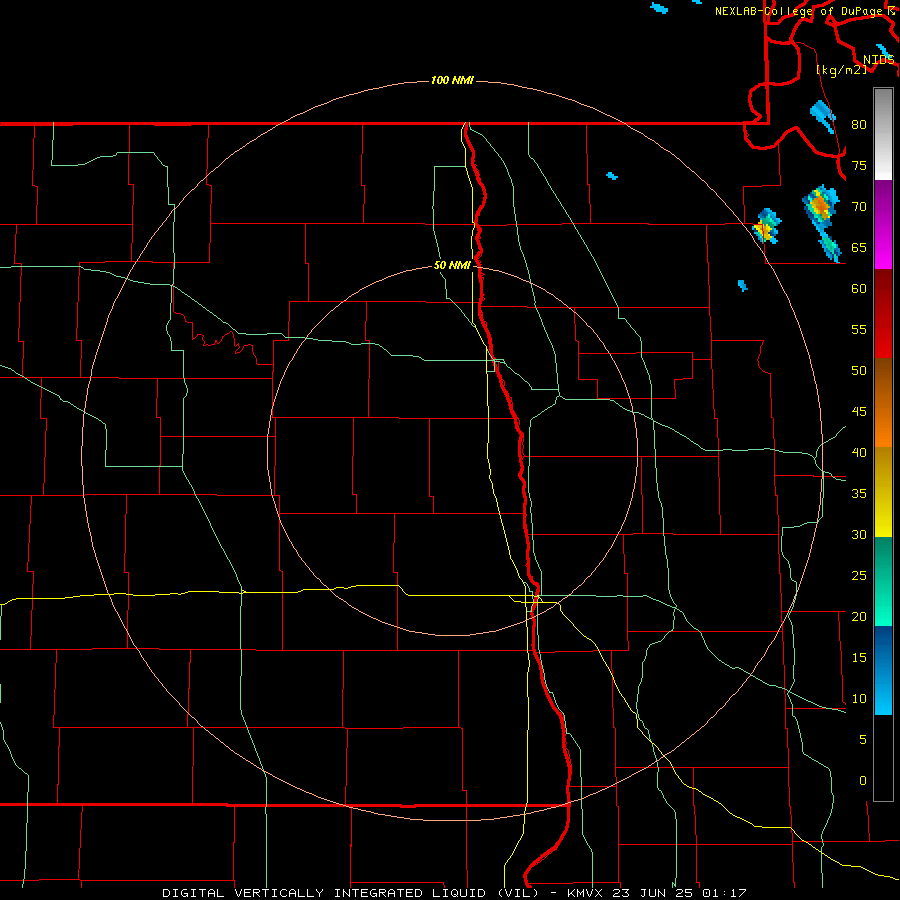Click the DIGITAL VERTICALLY INTEGRATED LIQUID (VIL) title text
Screen dimensions: 900x900
click(x=349, y=893)
